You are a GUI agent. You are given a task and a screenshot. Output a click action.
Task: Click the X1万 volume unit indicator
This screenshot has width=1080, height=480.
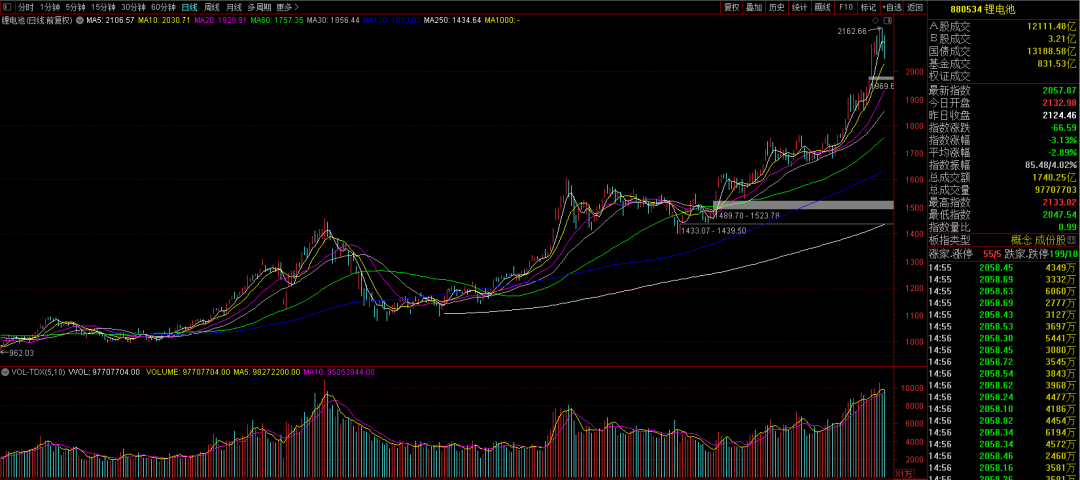(x=905, y=473)
